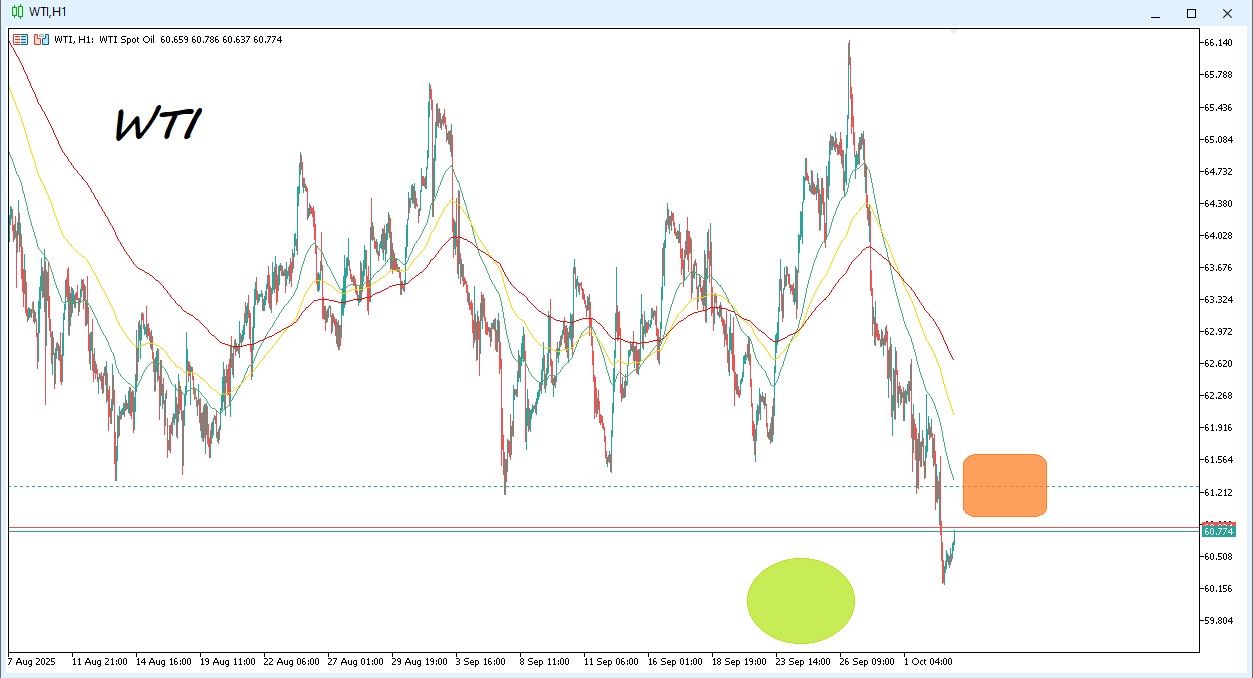Viewport: 1253px width, 678px height.
Task: Open the One Click Trading panel icon
Action: [21, 40]
